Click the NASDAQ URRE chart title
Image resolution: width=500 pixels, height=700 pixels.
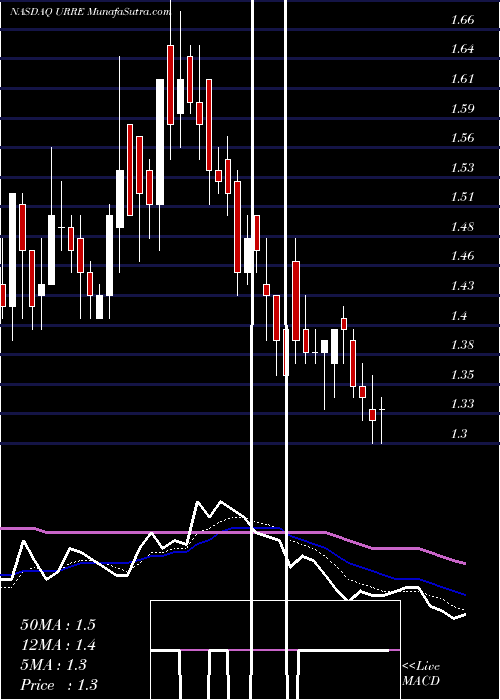90,12
